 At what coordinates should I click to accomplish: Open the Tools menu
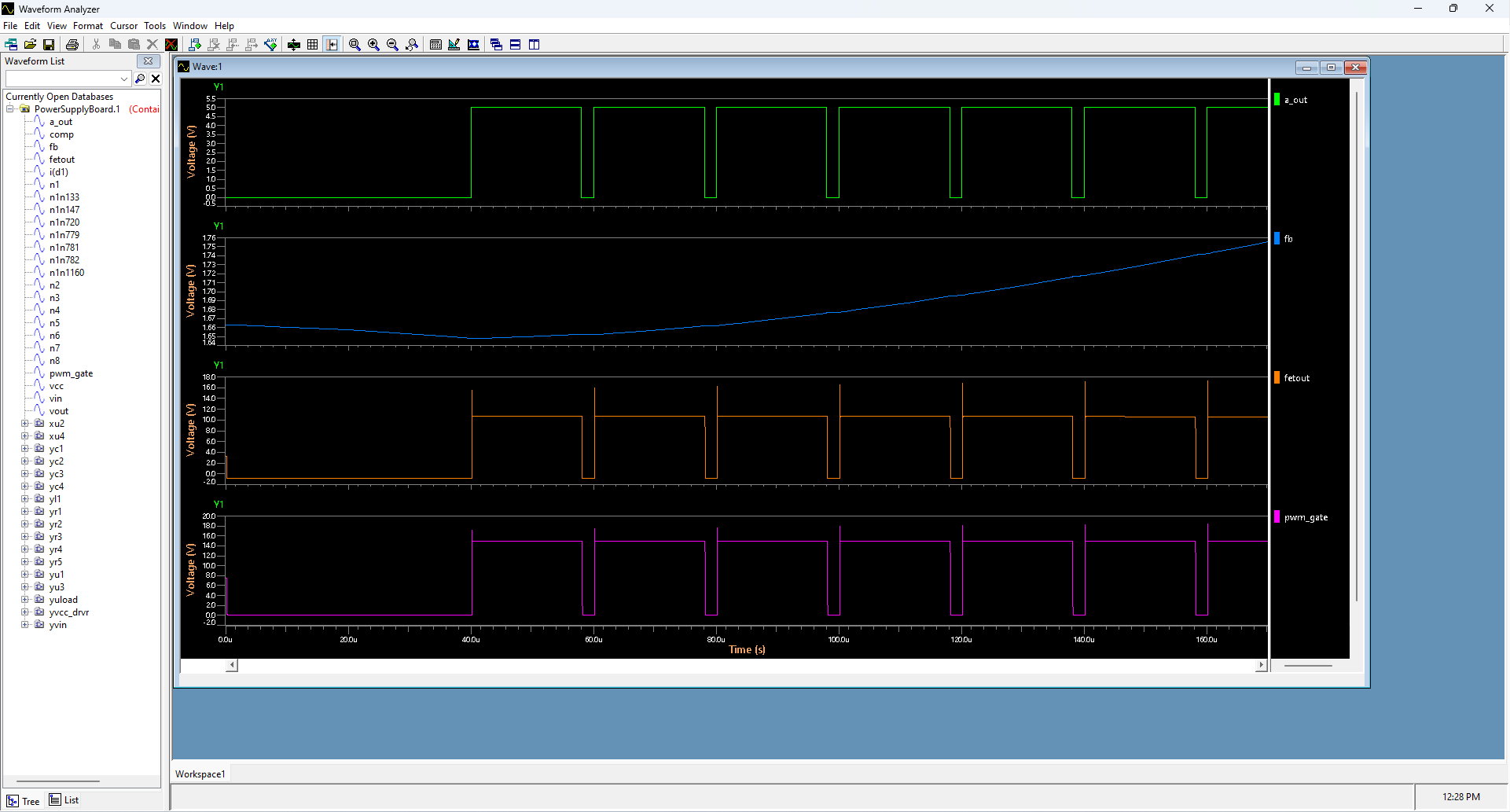[155, 26]
